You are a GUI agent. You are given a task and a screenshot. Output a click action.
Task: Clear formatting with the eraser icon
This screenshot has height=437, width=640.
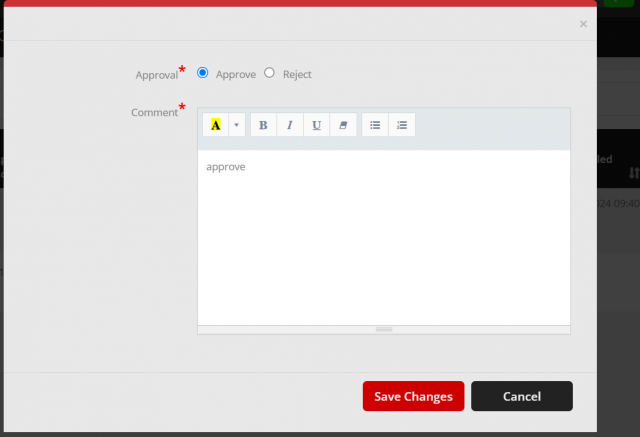[343, 125]
